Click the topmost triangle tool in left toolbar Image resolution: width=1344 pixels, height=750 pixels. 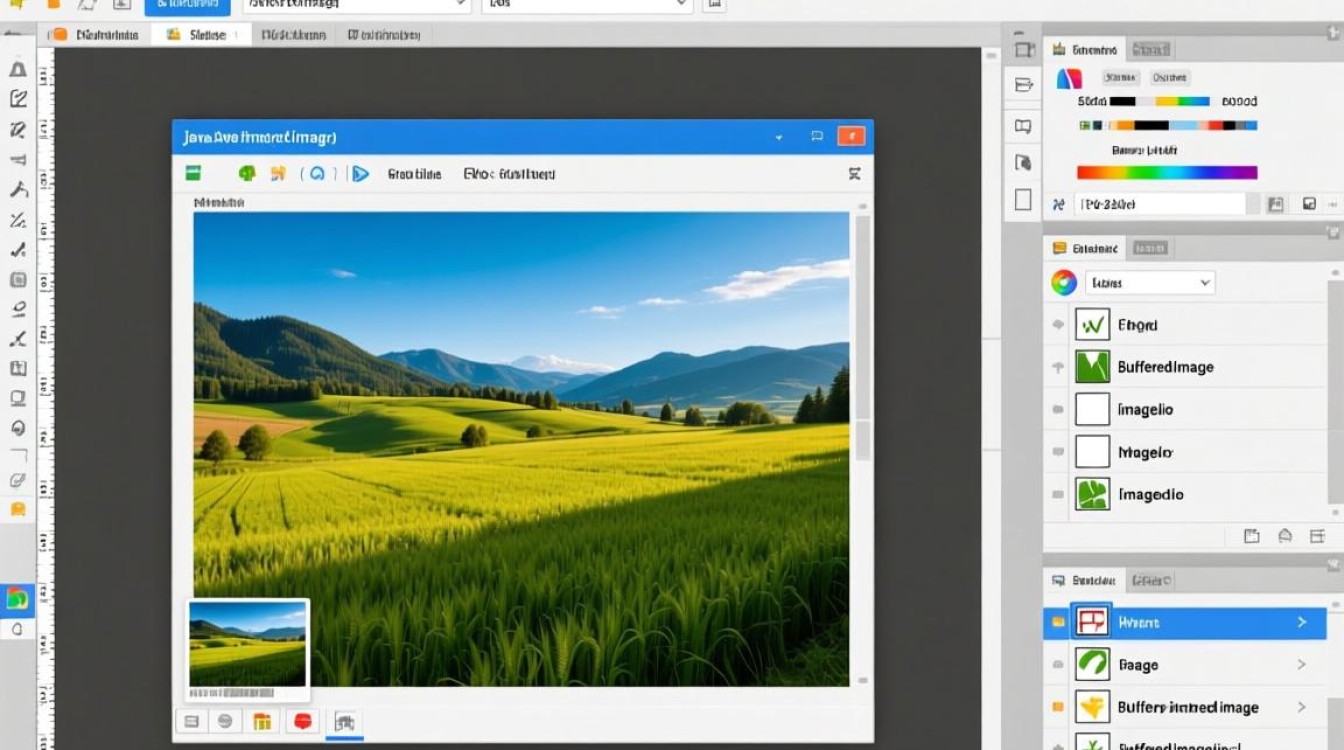[18, 69]
